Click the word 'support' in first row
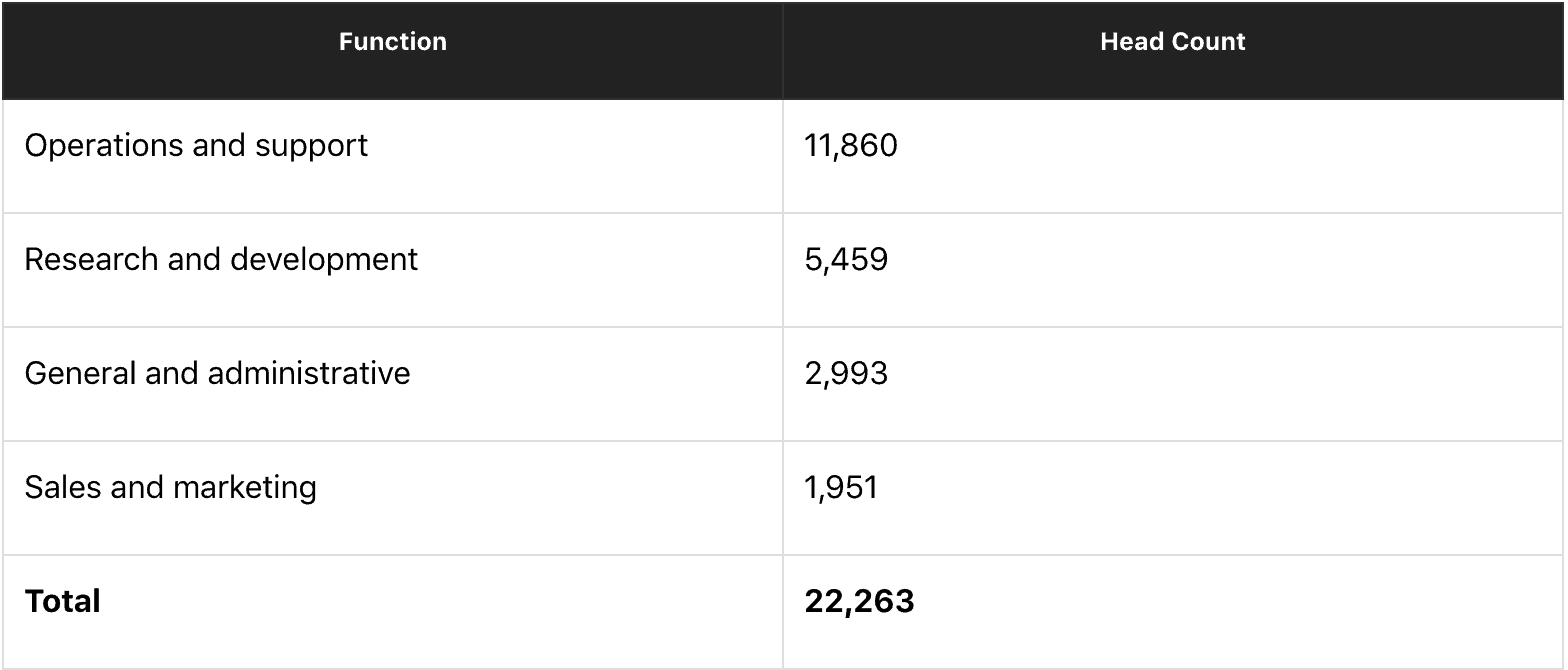1568x670 pixels. pyautogui.click(x=311, y=147)
